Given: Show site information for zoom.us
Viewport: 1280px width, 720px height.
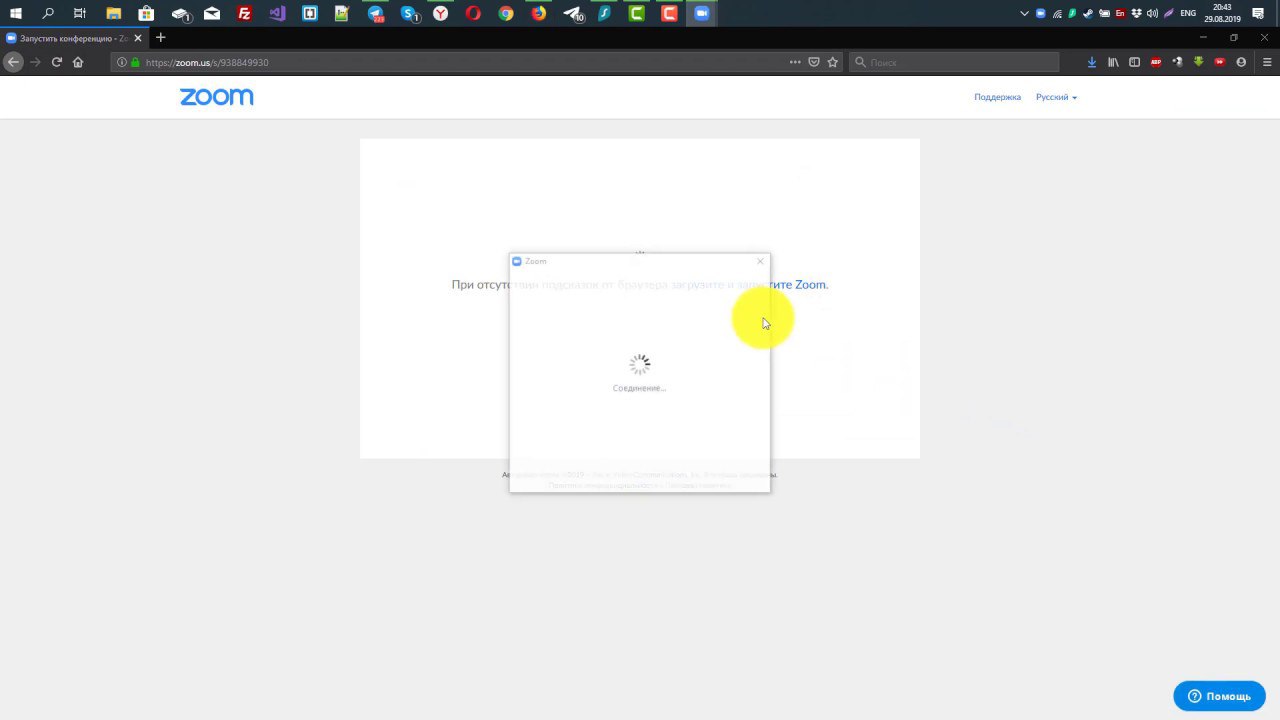Looking at the screenshot, I should tap(123, 62).
